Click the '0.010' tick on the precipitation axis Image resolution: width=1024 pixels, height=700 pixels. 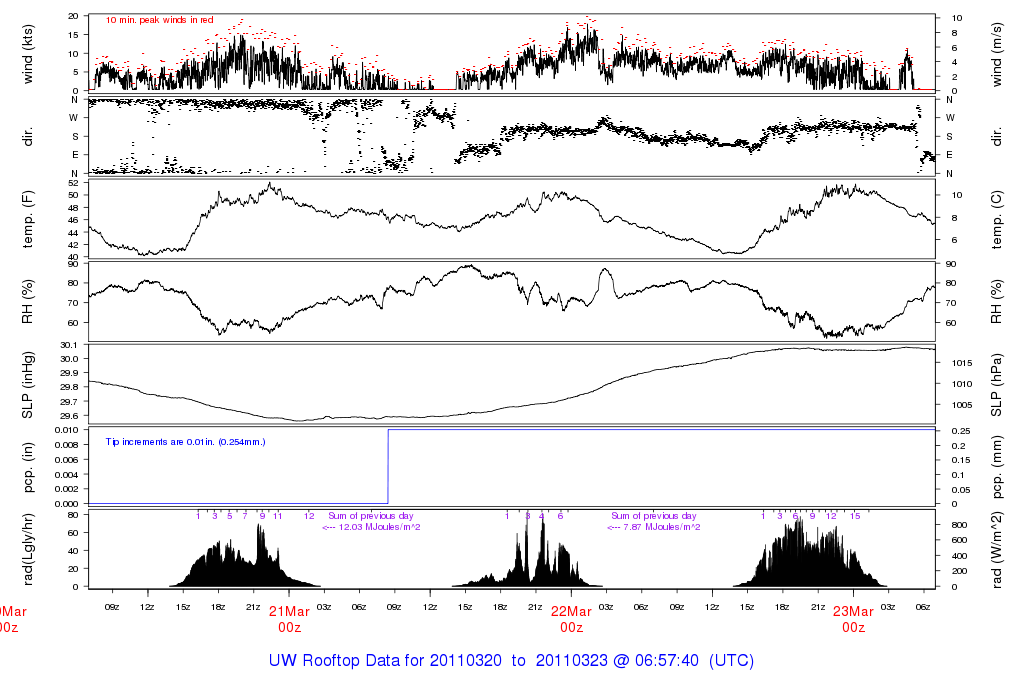[x=66, y=430]
